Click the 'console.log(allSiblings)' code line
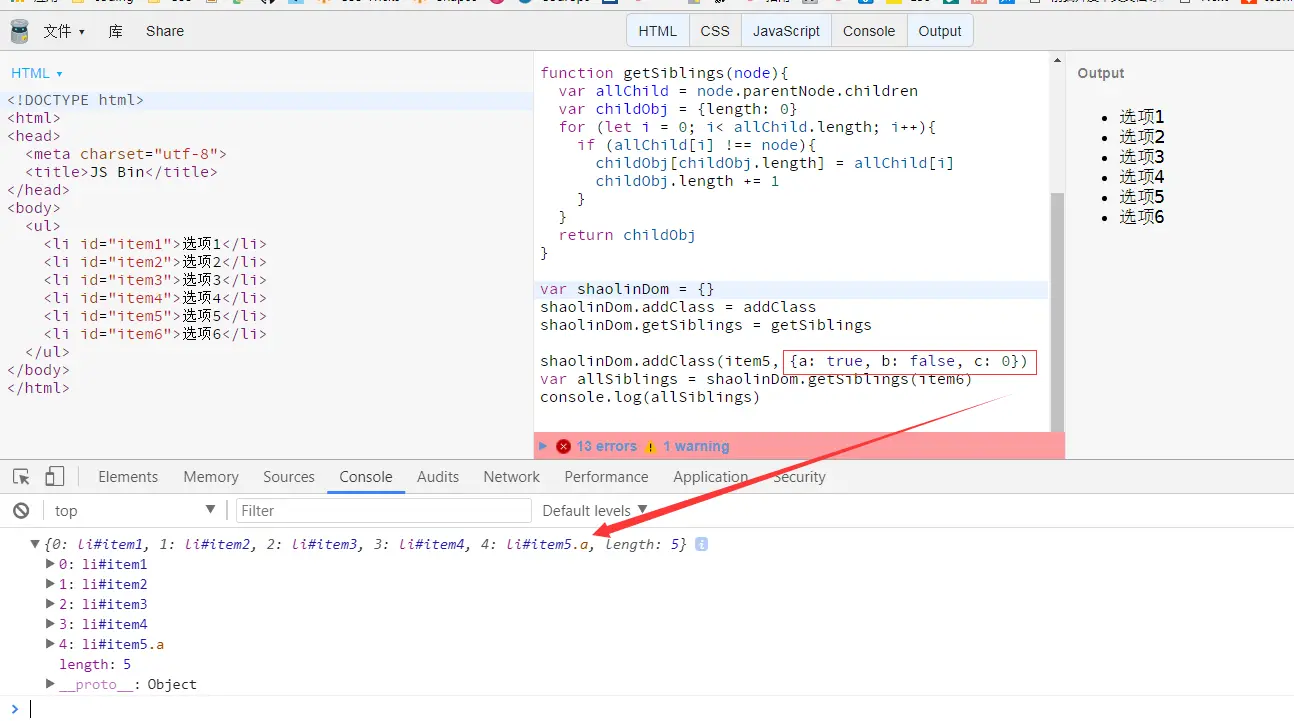This screenshot has height=721, width=1294. [650, 397]
